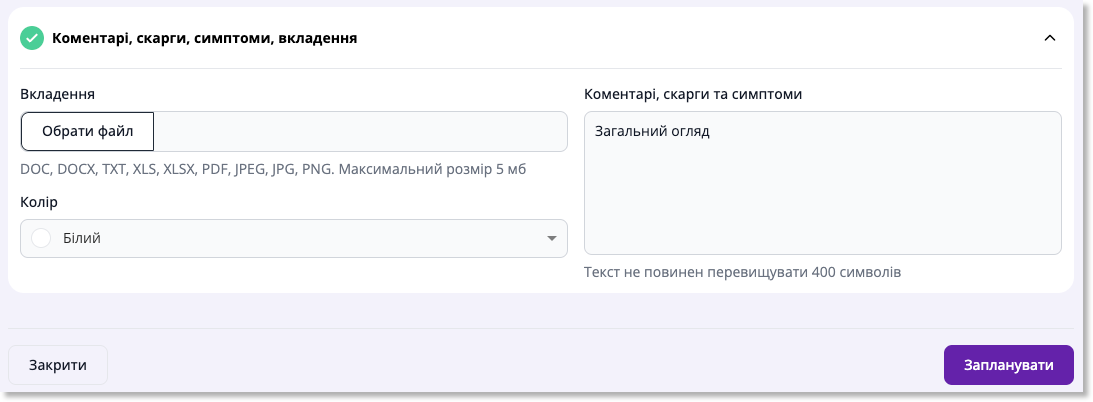The width and height of the screenshot is (1093, 402).
Task: Open the Колір dropdown showing Білий
Action: click(x=293, y=238)
